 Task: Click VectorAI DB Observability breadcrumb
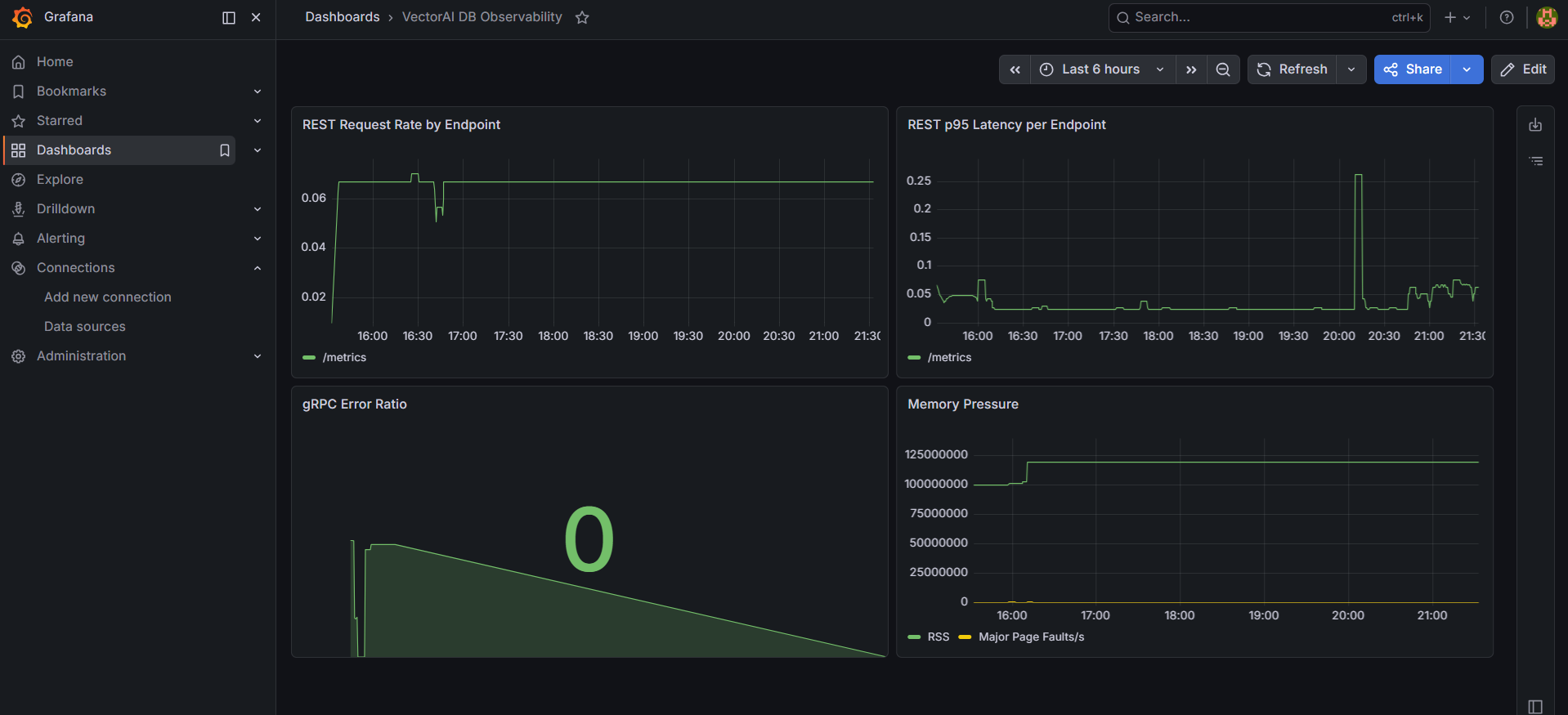tap(482, 17)
